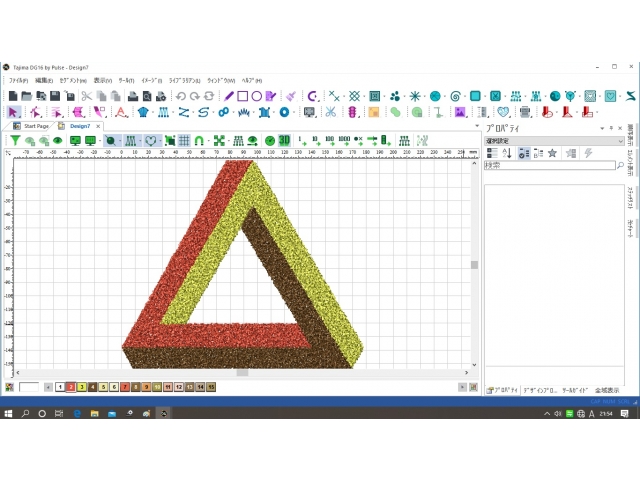Expand the dropdown beside the green zoom tool

click(x=120, y=141)
